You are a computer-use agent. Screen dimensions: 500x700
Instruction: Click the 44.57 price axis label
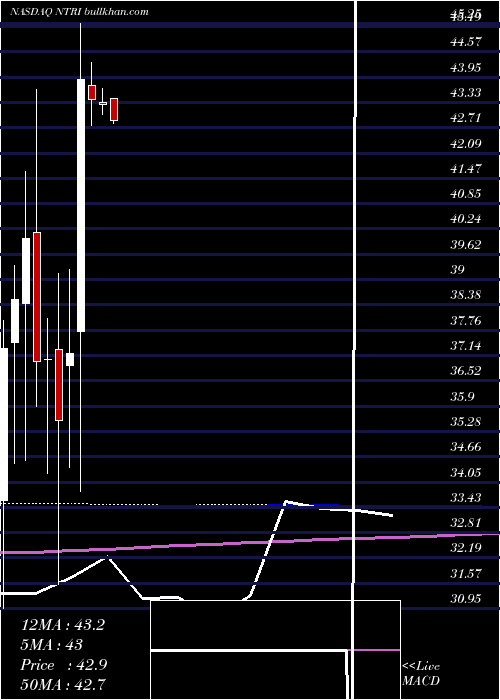coord(466,42)
